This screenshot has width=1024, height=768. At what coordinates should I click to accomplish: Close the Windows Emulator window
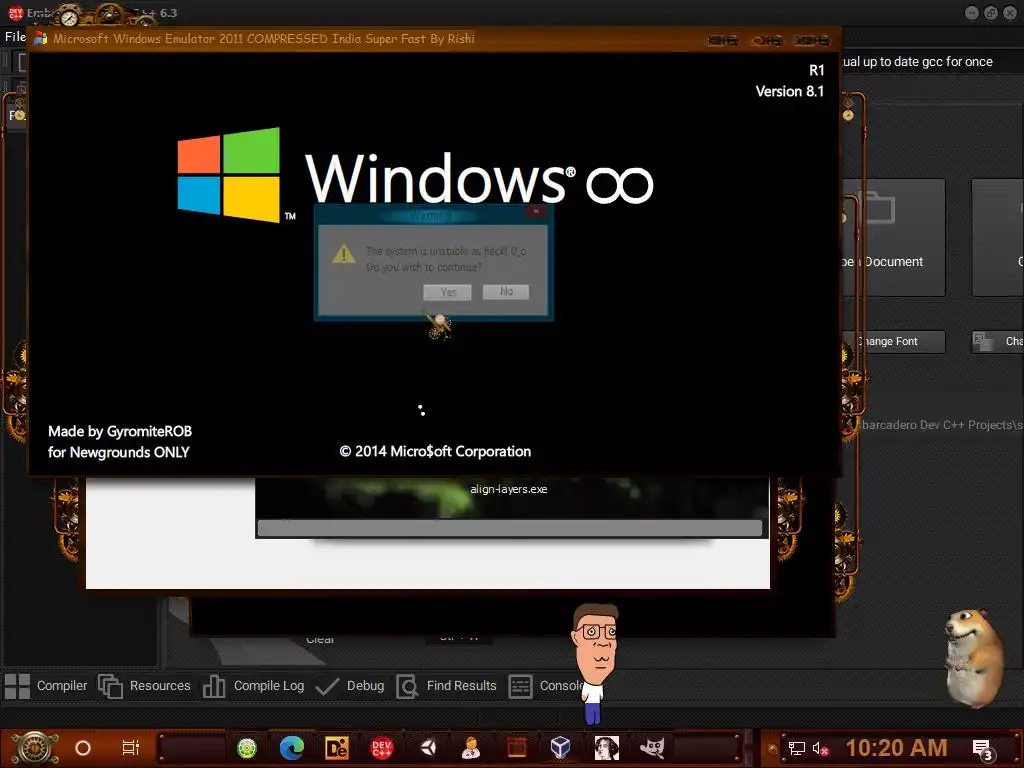click(x=812, y=40)
